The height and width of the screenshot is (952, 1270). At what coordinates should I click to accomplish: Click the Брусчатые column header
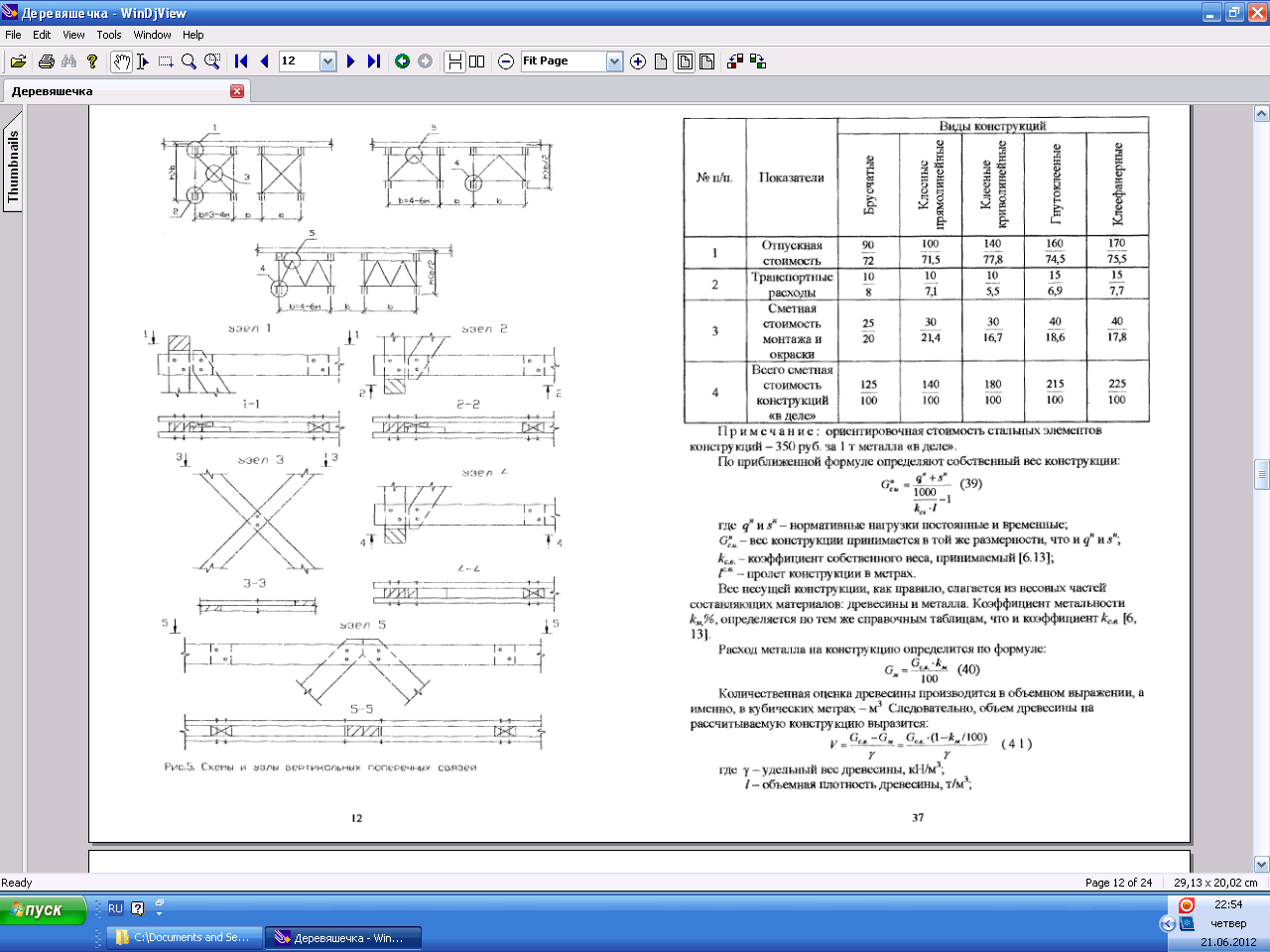coord(869,185)
